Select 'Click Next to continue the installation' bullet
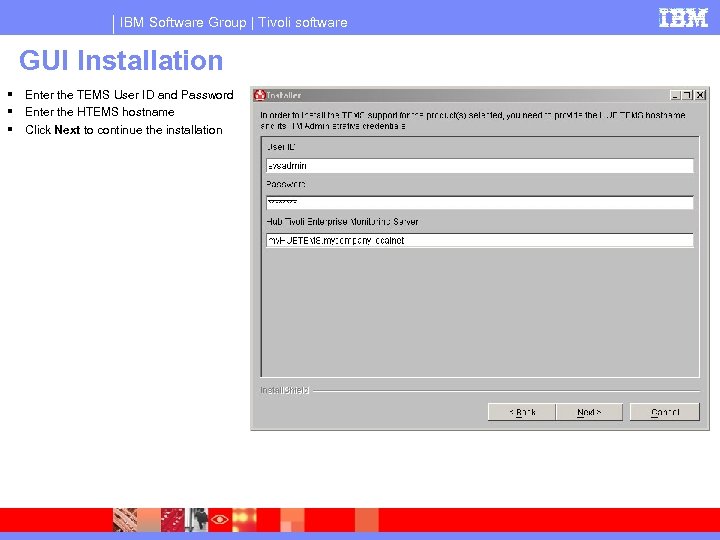The width and height of the screenshot is (720, 540). pyautogui.click(x=124, y=130)
